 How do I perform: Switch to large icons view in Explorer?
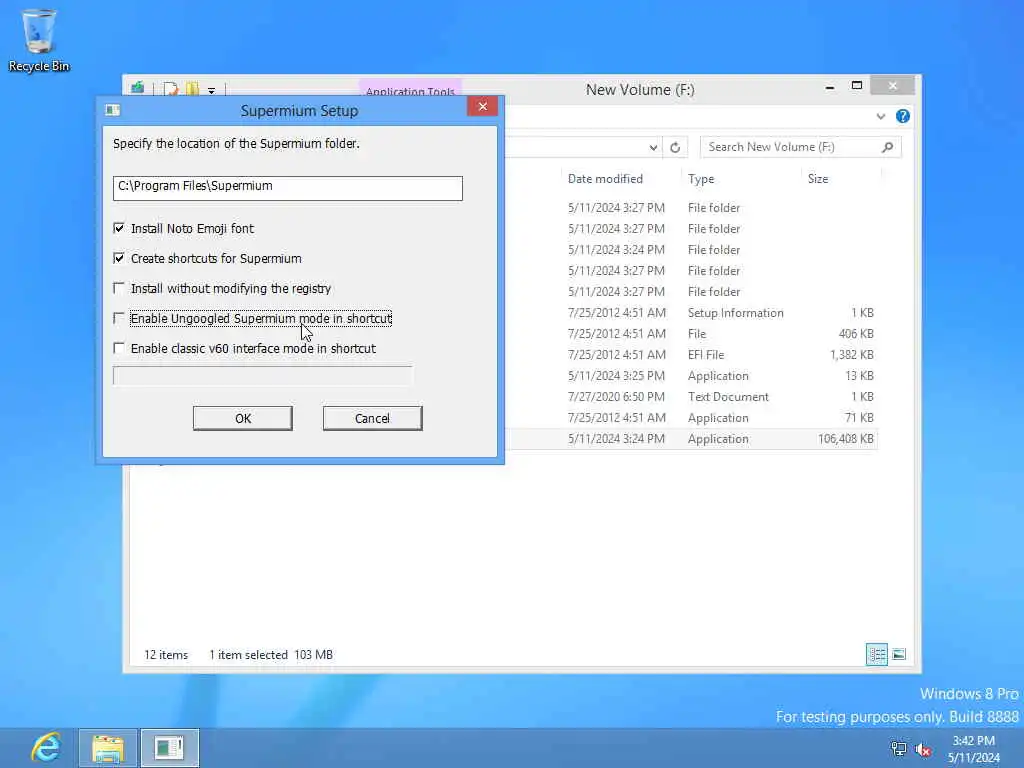coord(899,654)
